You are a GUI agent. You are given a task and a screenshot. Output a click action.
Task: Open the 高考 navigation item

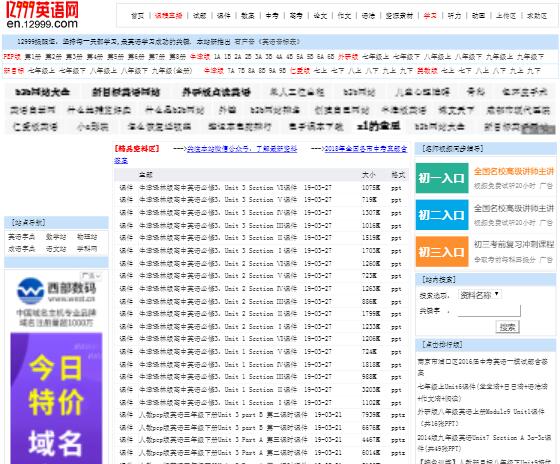coord(296,16)
